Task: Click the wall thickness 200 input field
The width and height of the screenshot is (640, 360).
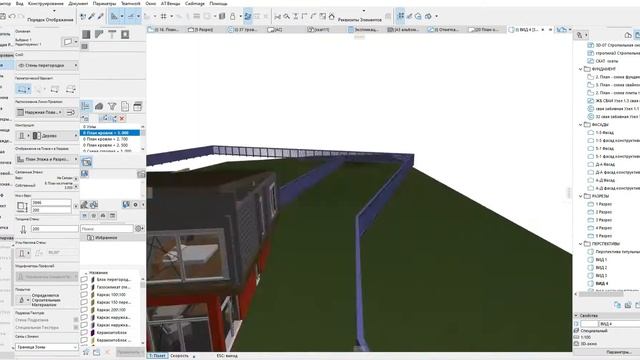Action: pos(54,229)
